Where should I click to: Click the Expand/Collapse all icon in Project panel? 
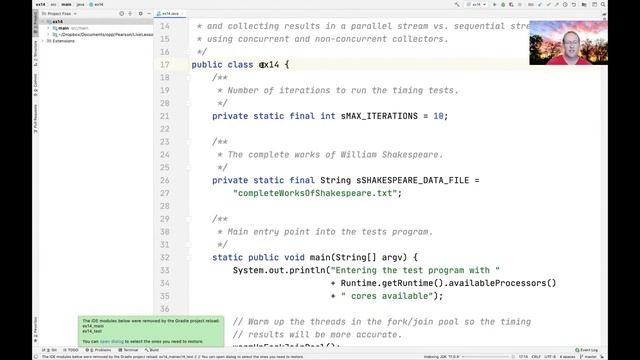coord(130,13)
